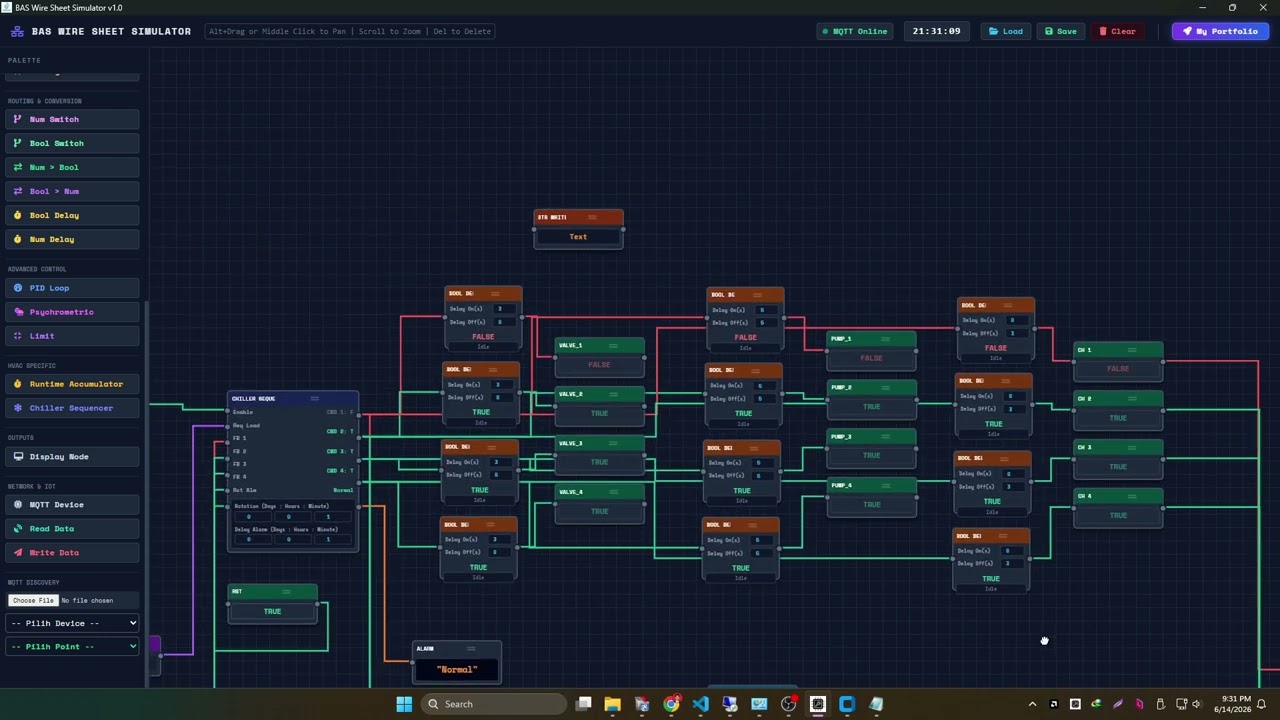The height and width of the screenshot is (720, 1280).
Task: Select the CHILLER SEQUE node header
Action: [292, 399]
